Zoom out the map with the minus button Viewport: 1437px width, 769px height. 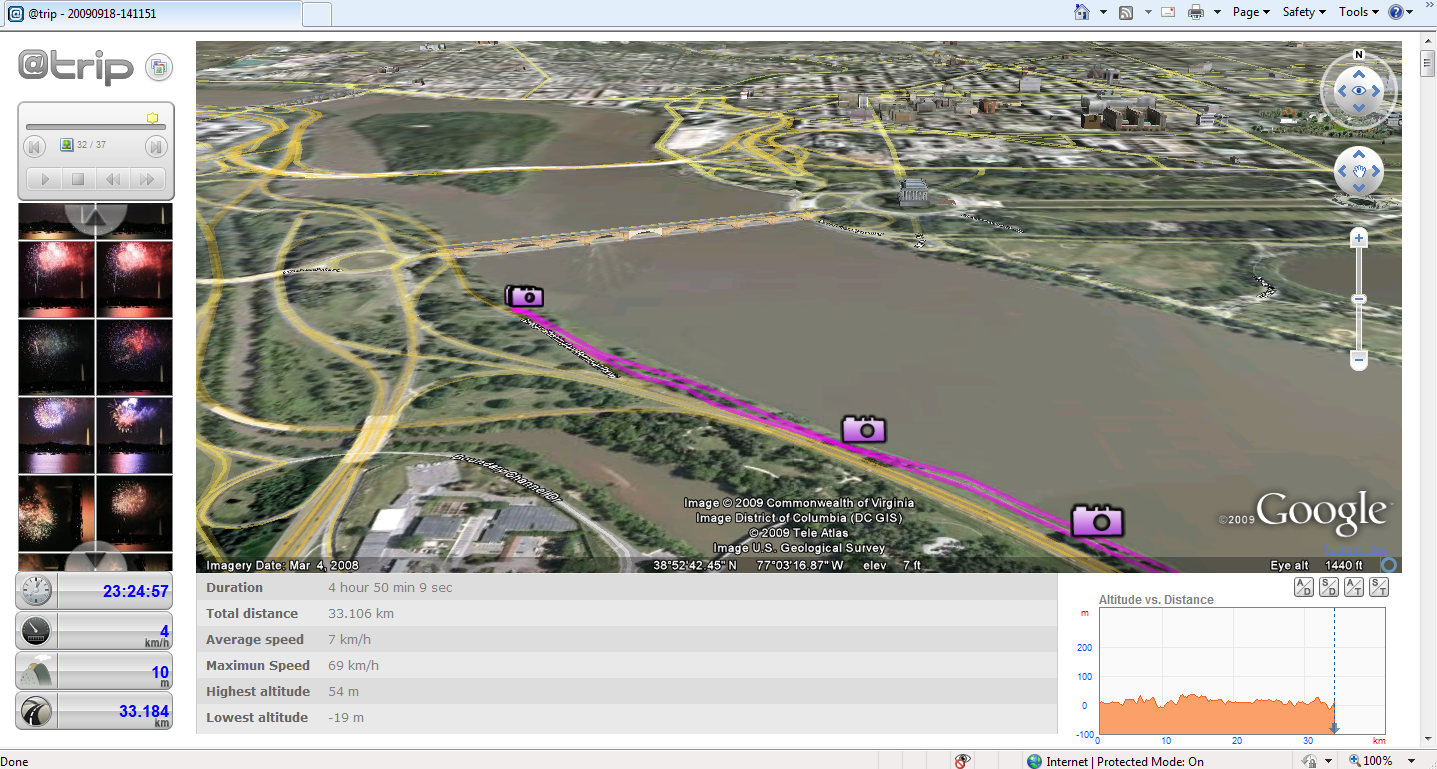[1358, 359]
